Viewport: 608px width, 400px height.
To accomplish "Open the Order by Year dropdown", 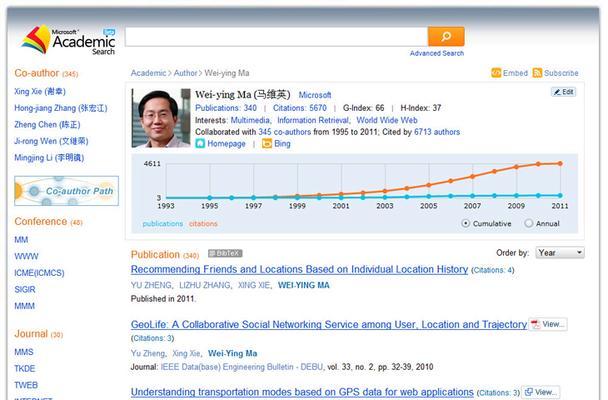I will pos(560,253).
